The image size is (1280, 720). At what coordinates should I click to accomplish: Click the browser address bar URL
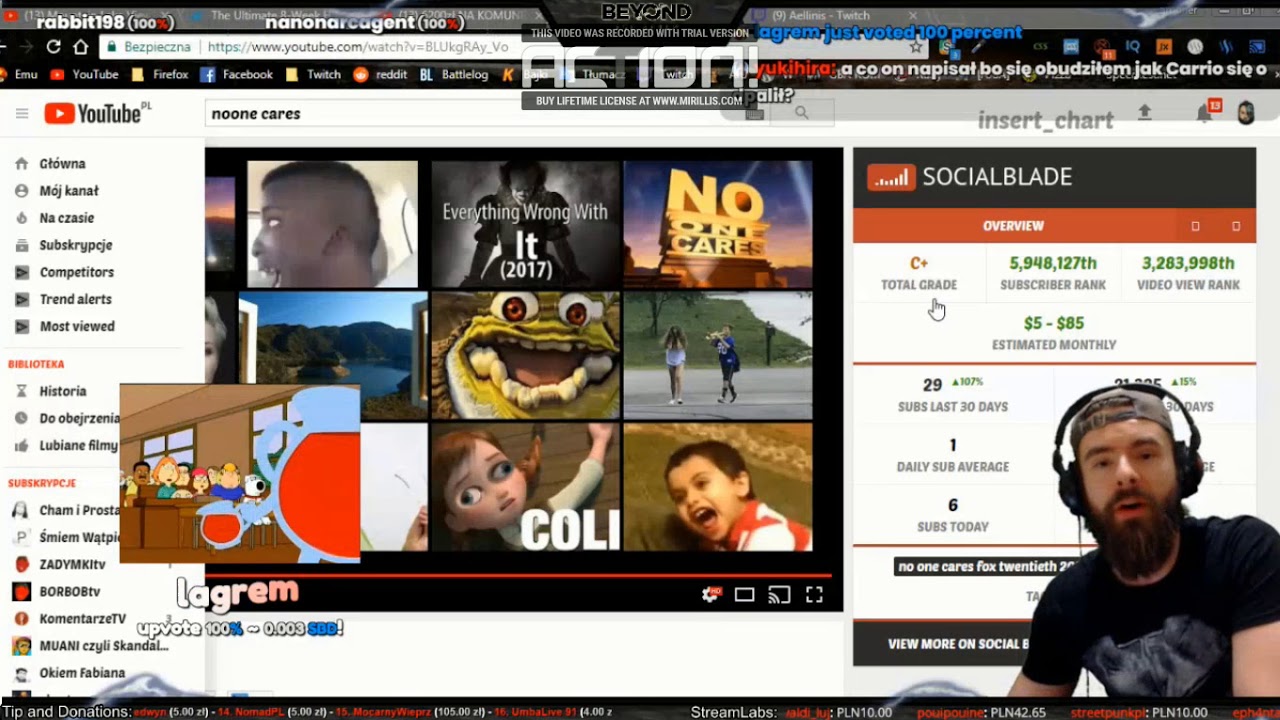point(357,47)
